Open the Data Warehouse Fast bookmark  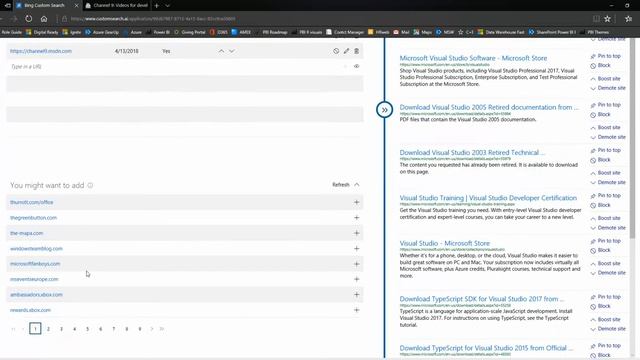point(501,32)
